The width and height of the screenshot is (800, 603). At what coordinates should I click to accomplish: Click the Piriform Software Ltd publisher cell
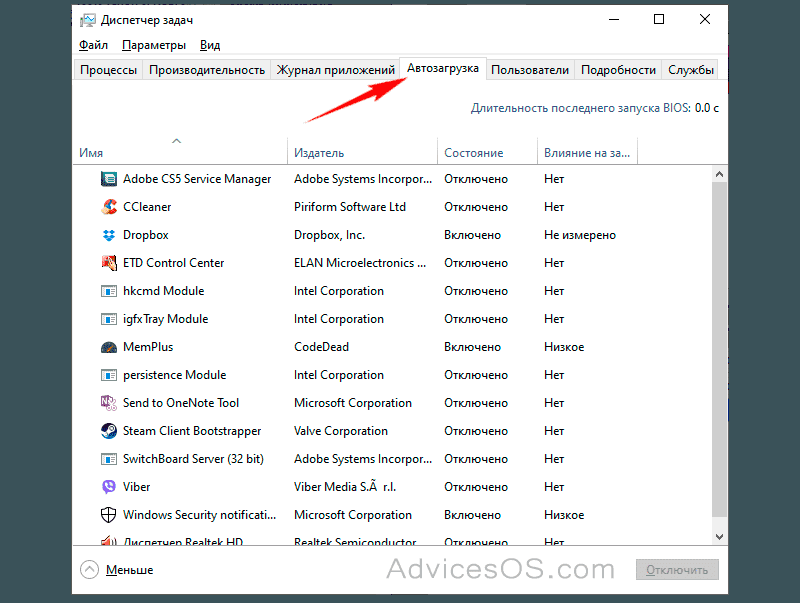349,207
